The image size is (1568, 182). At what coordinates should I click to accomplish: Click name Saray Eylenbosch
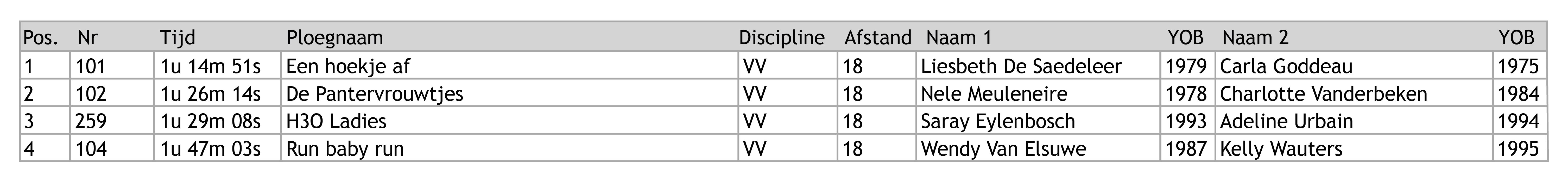[x=998, y=121]
